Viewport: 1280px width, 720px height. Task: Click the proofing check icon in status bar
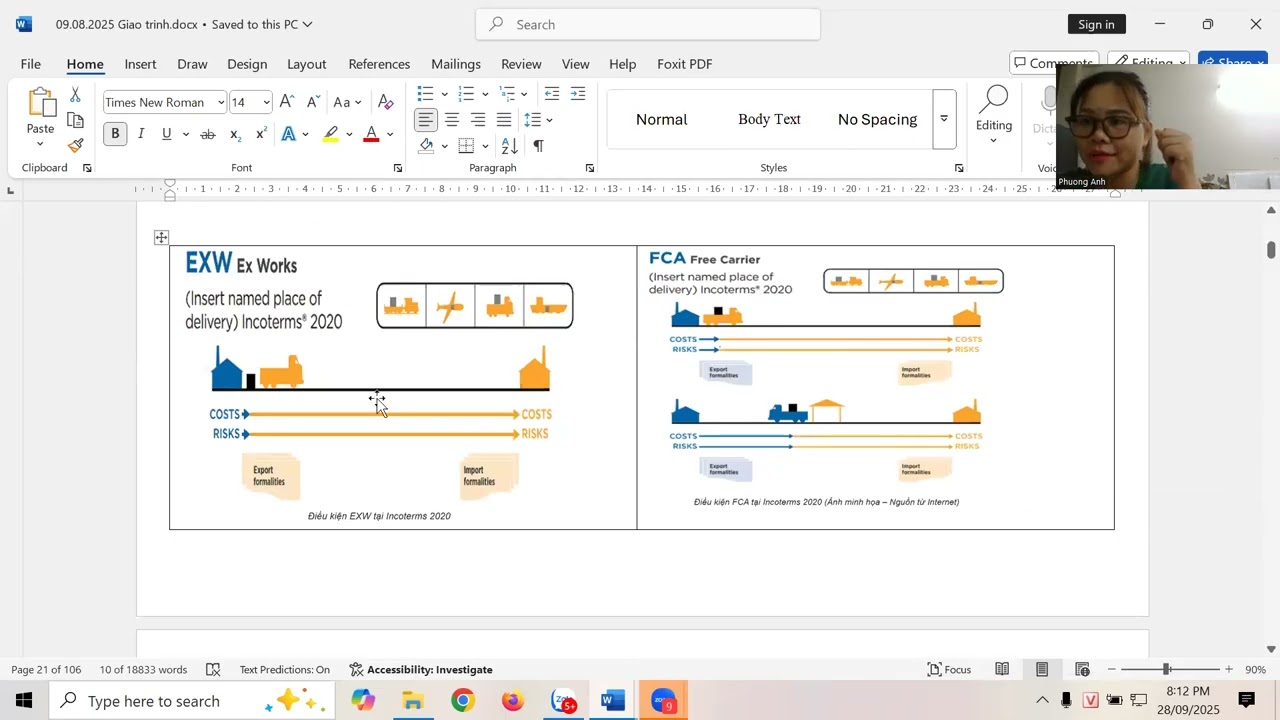(213, 669)
